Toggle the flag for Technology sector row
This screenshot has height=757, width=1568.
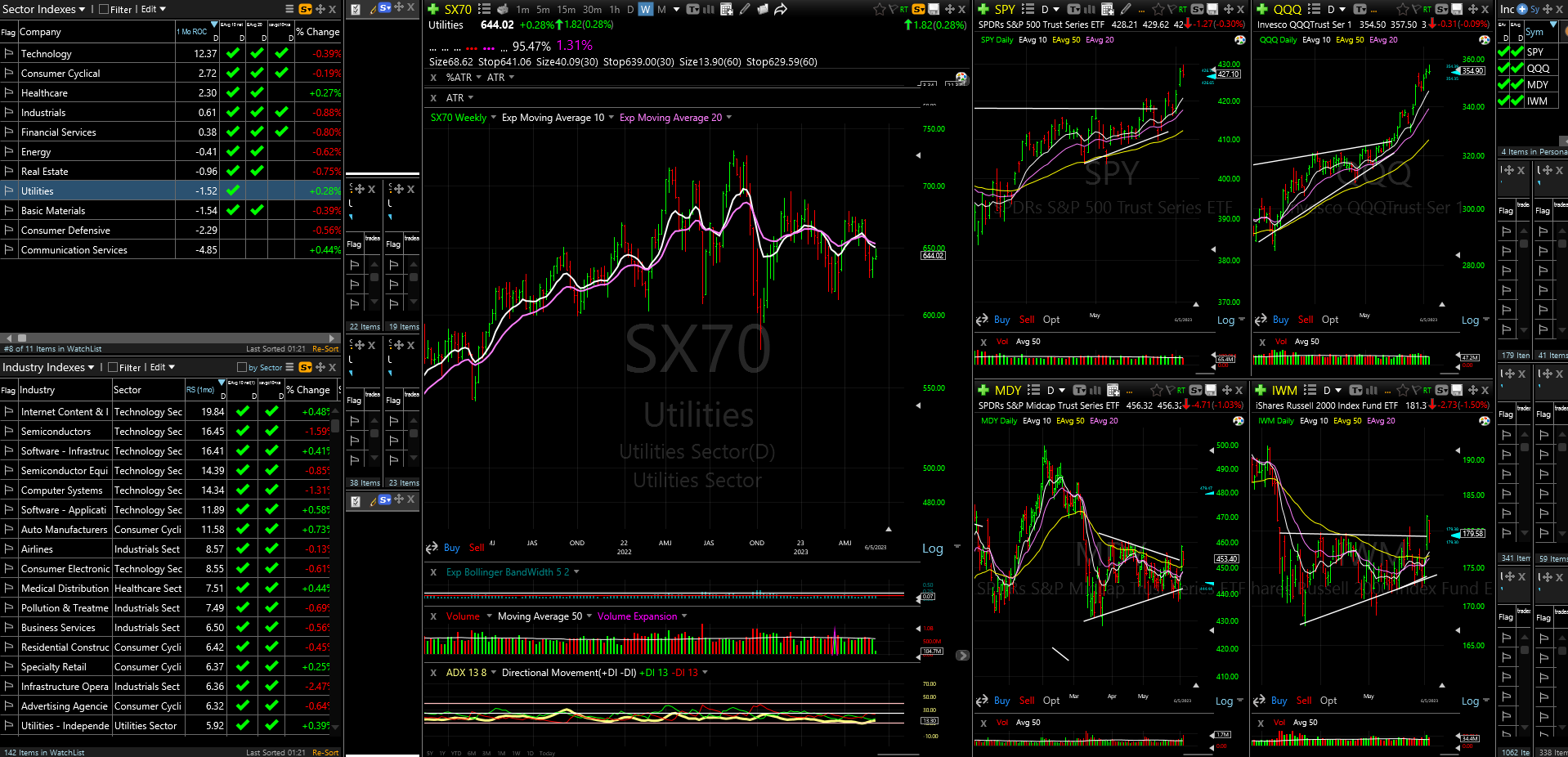click(9, 53)
